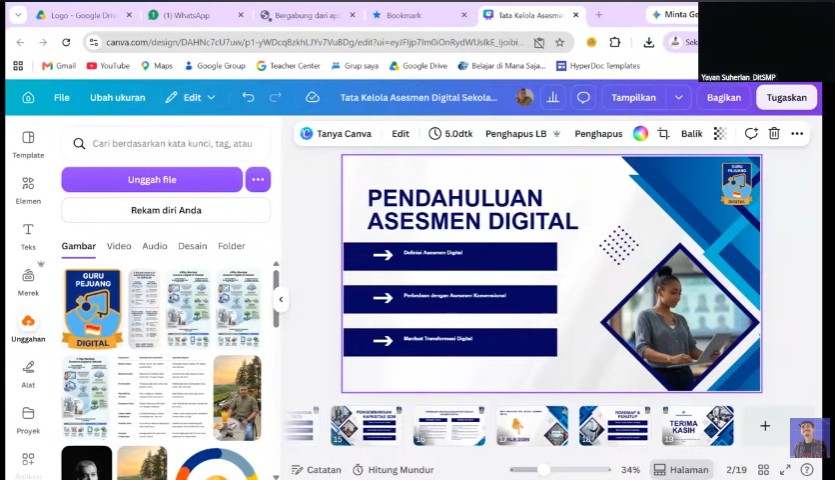Open Canva home icon
Screen dimensions: 835x480
[28, 97]
